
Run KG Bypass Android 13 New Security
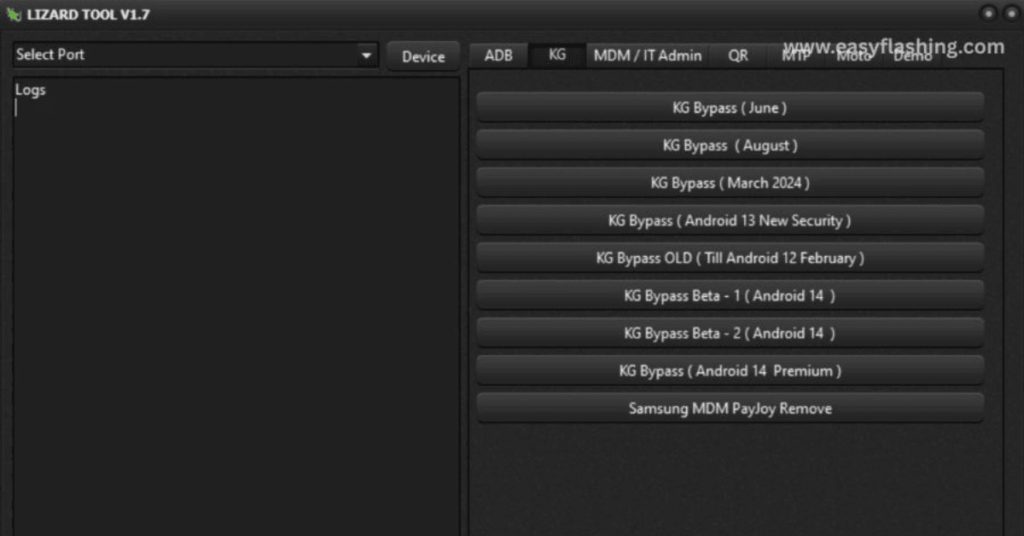729,221
